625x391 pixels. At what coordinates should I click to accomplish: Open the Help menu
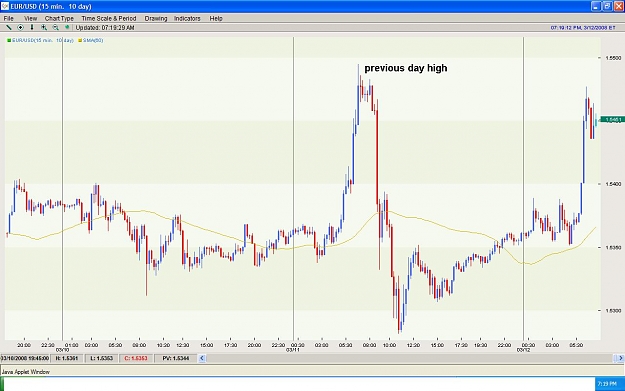216,18
